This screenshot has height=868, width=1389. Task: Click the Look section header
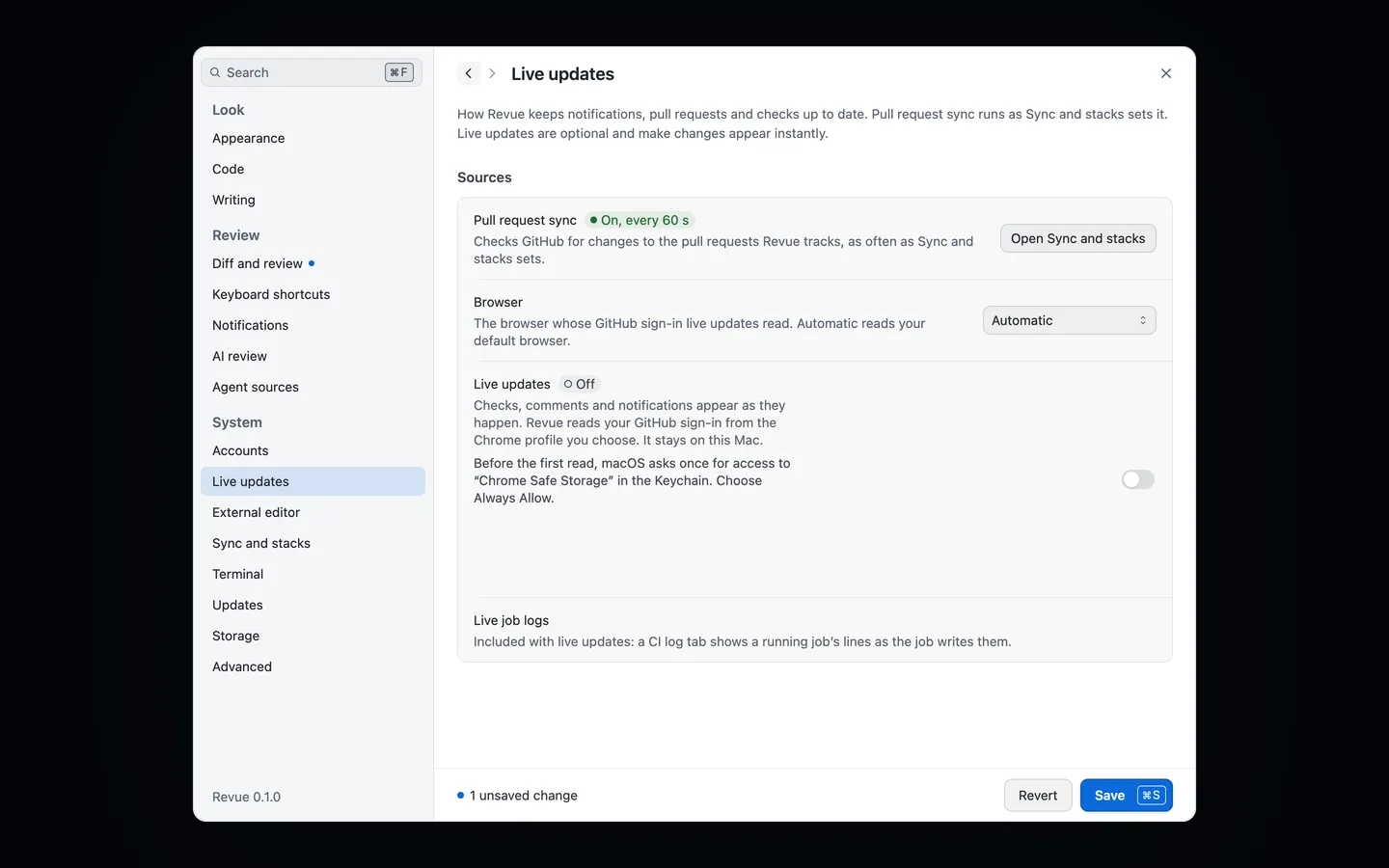pos(229,110)
